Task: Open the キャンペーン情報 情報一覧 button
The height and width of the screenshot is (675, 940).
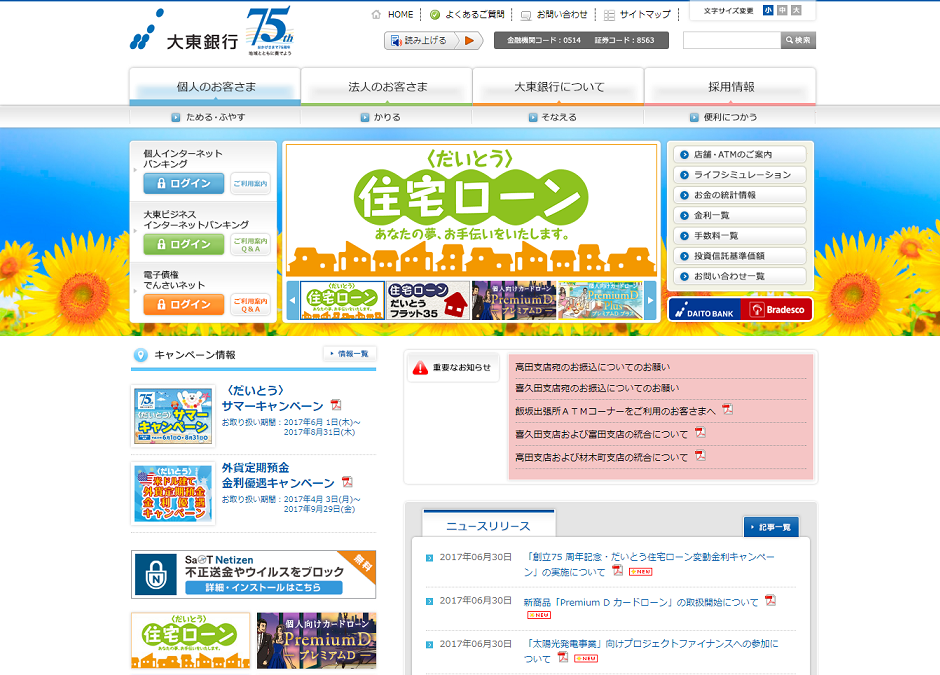Action: pyautogui.click(x=350, y=354)
